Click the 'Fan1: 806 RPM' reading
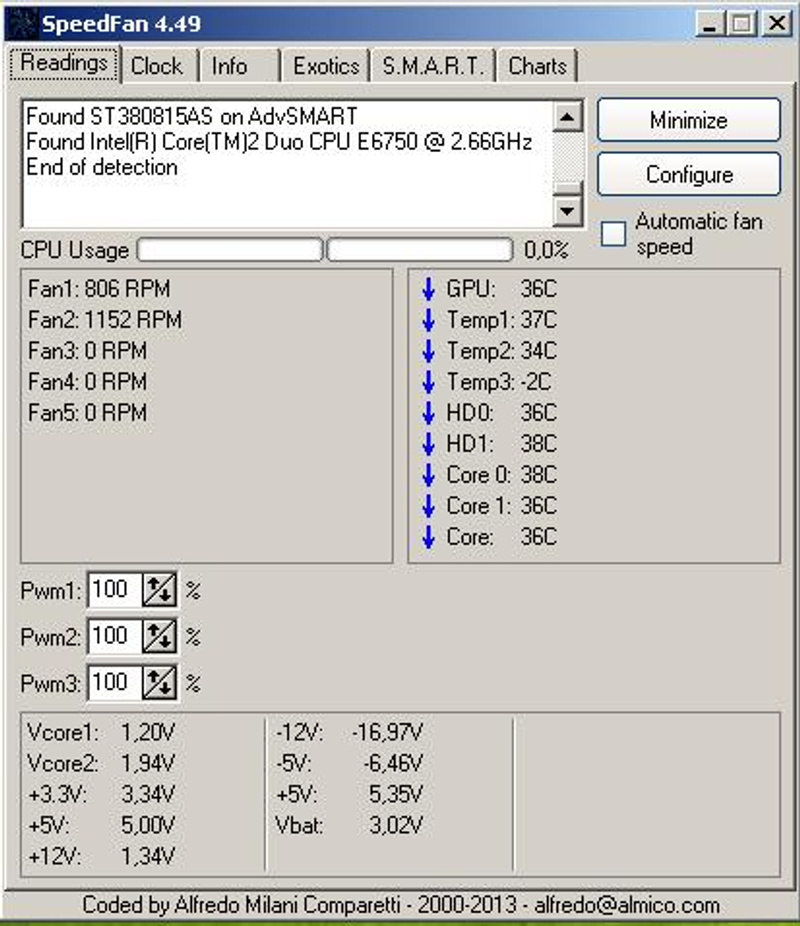 [x=99, y=289]
